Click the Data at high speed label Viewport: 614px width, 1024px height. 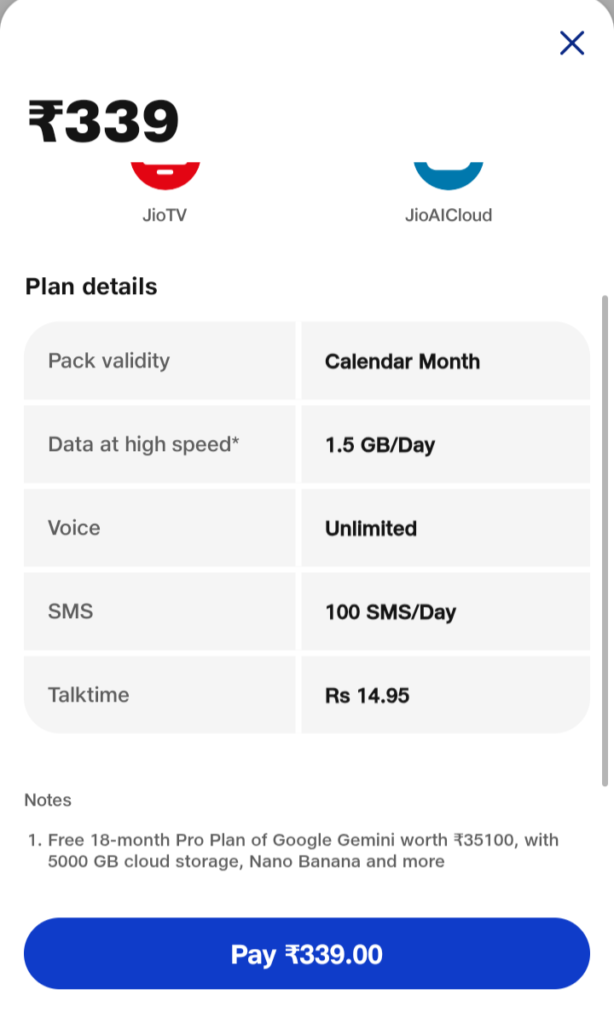[x=144, y=445]
